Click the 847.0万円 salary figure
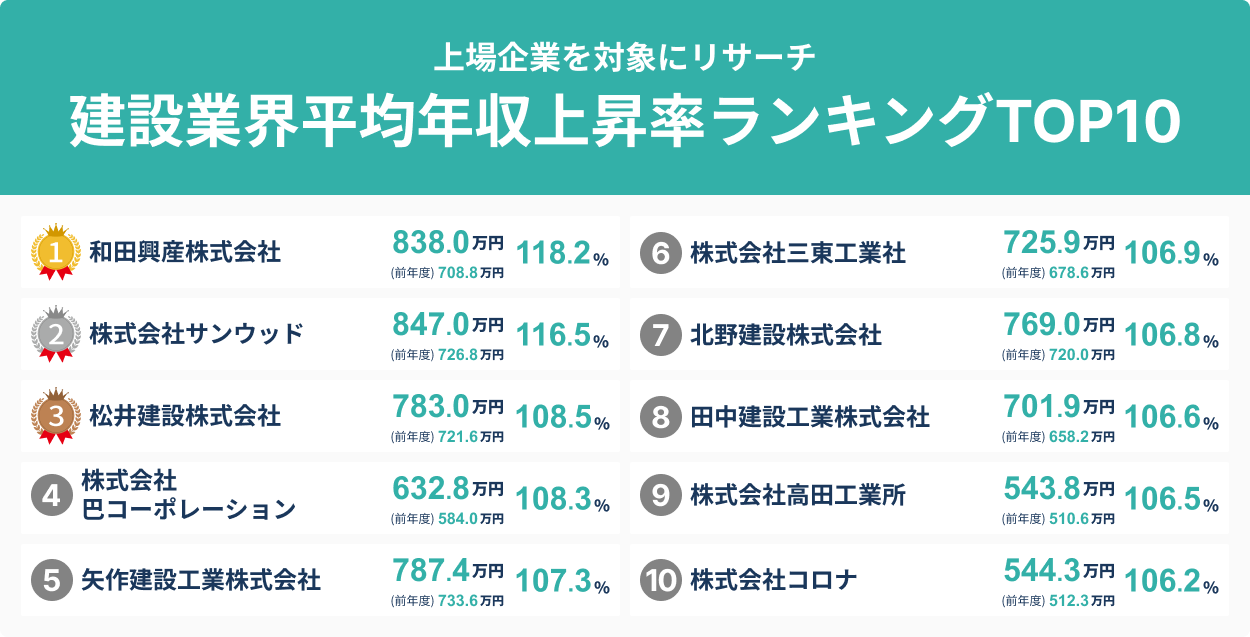The height and width of the screenshot is (637, 1250). click(447, 324)
